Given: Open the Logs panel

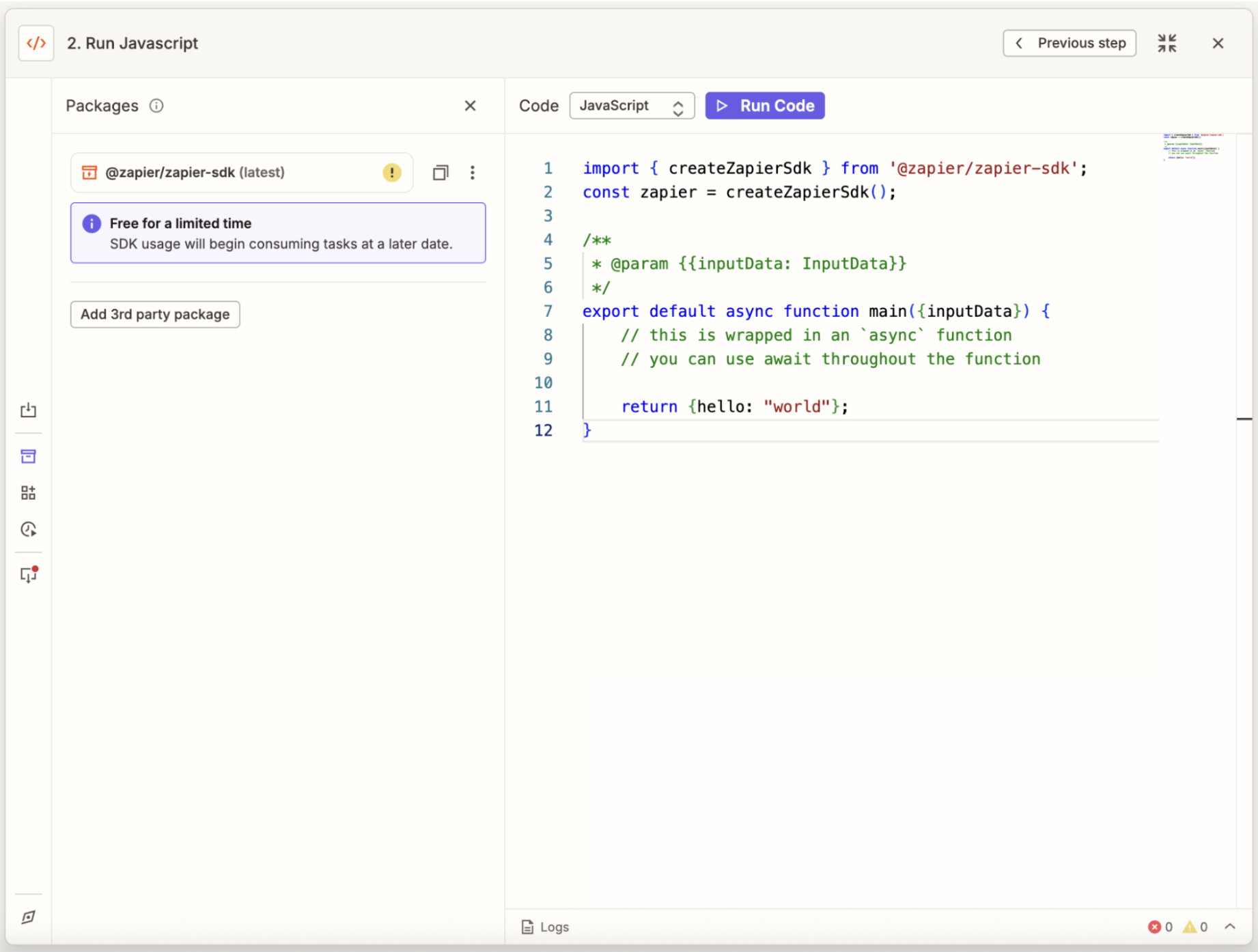Looking at the screenshot, I should tap(545, 927).
